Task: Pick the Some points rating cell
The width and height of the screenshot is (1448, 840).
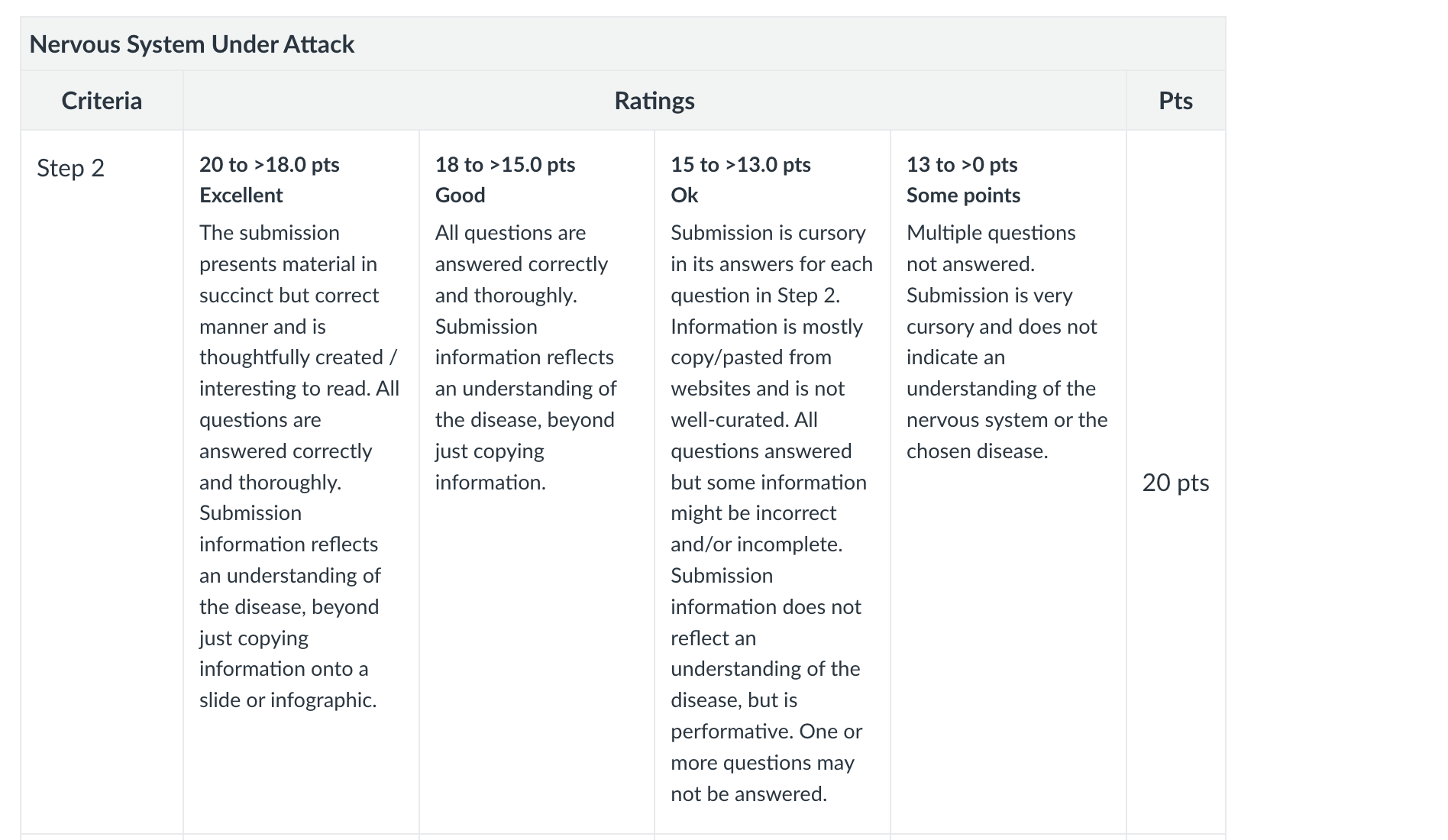Action: (1008, 482)
